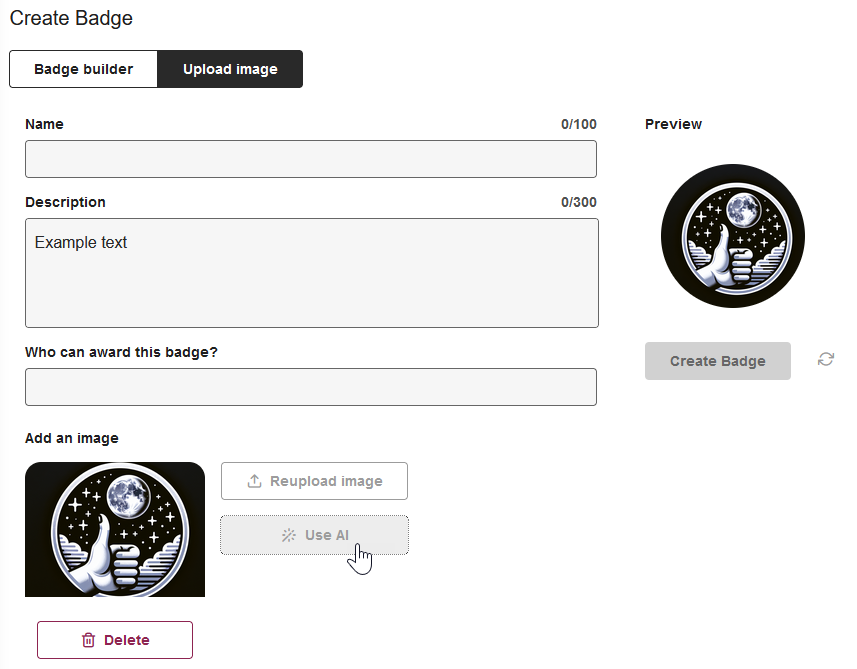Click the badge preview circle image
857x669 pixels.
pyautogui.click(x=732, y=236)
